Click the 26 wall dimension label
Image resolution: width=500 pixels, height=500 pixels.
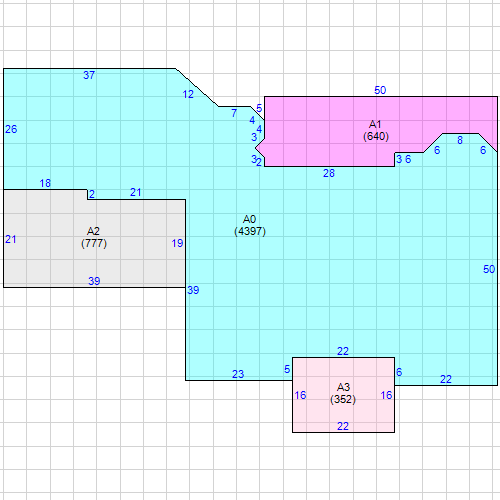[x=11, y=129]
